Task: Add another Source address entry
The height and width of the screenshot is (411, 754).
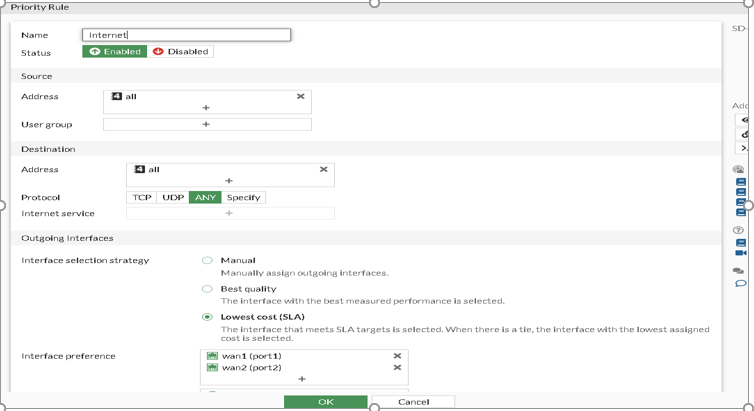Action: tap(206, 108)
